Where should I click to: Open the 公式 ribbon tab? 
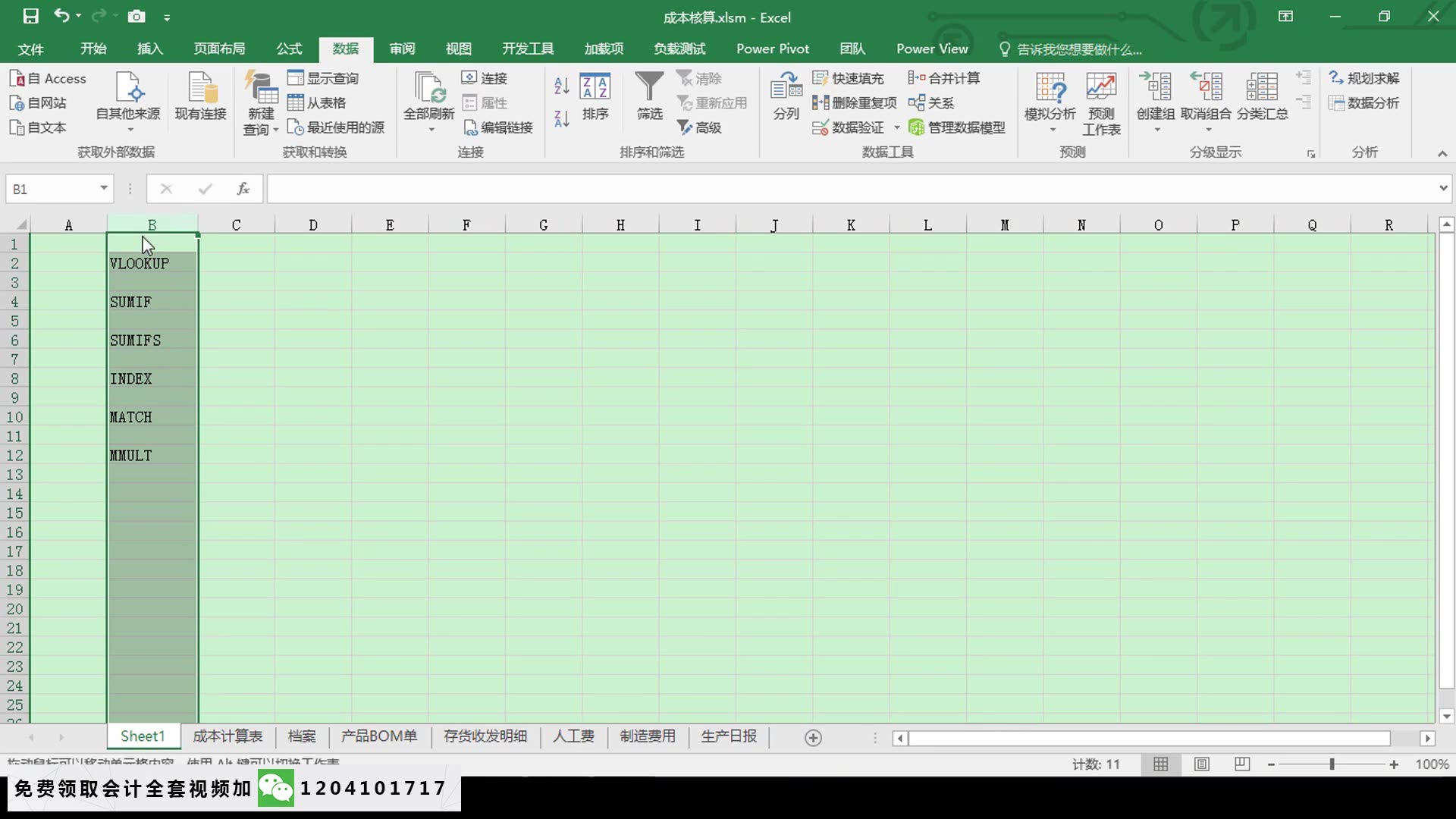(289, 49)
